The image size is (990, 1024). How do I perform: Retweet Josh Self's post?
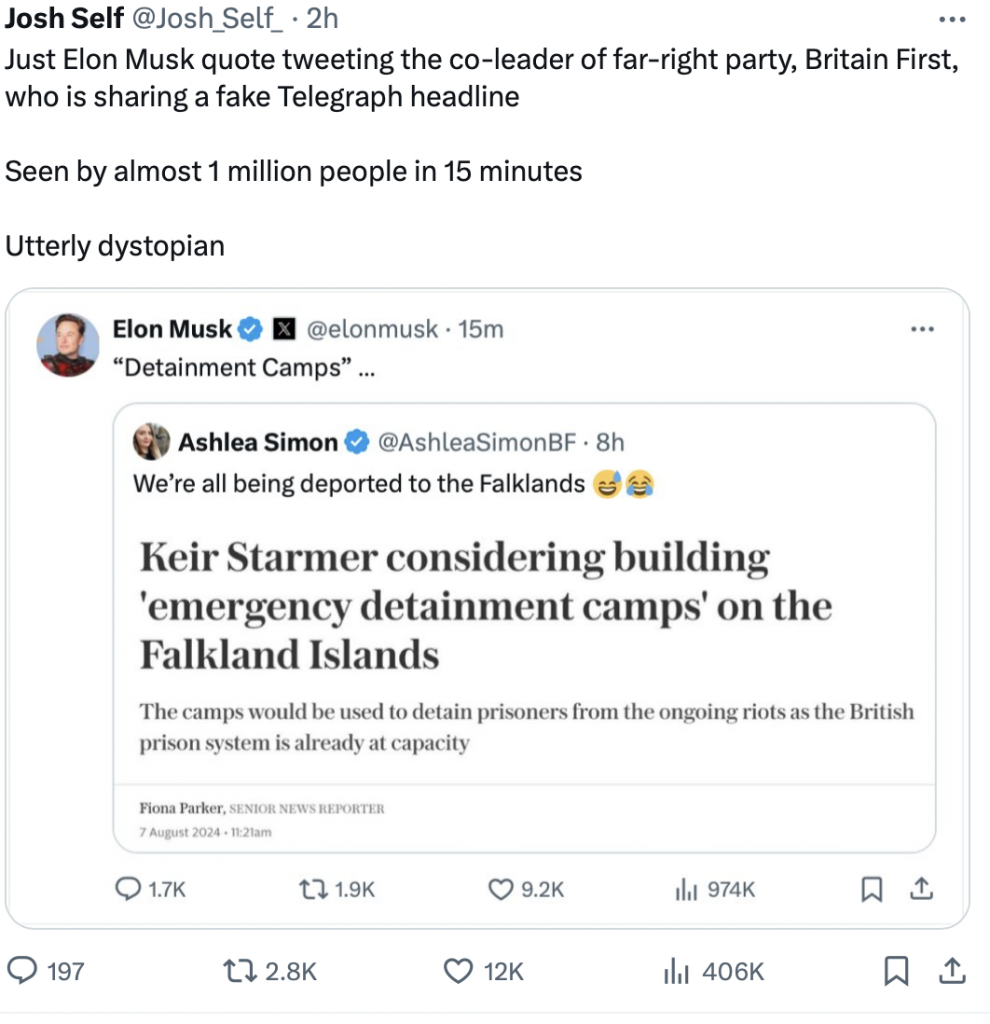coord(240,970)
